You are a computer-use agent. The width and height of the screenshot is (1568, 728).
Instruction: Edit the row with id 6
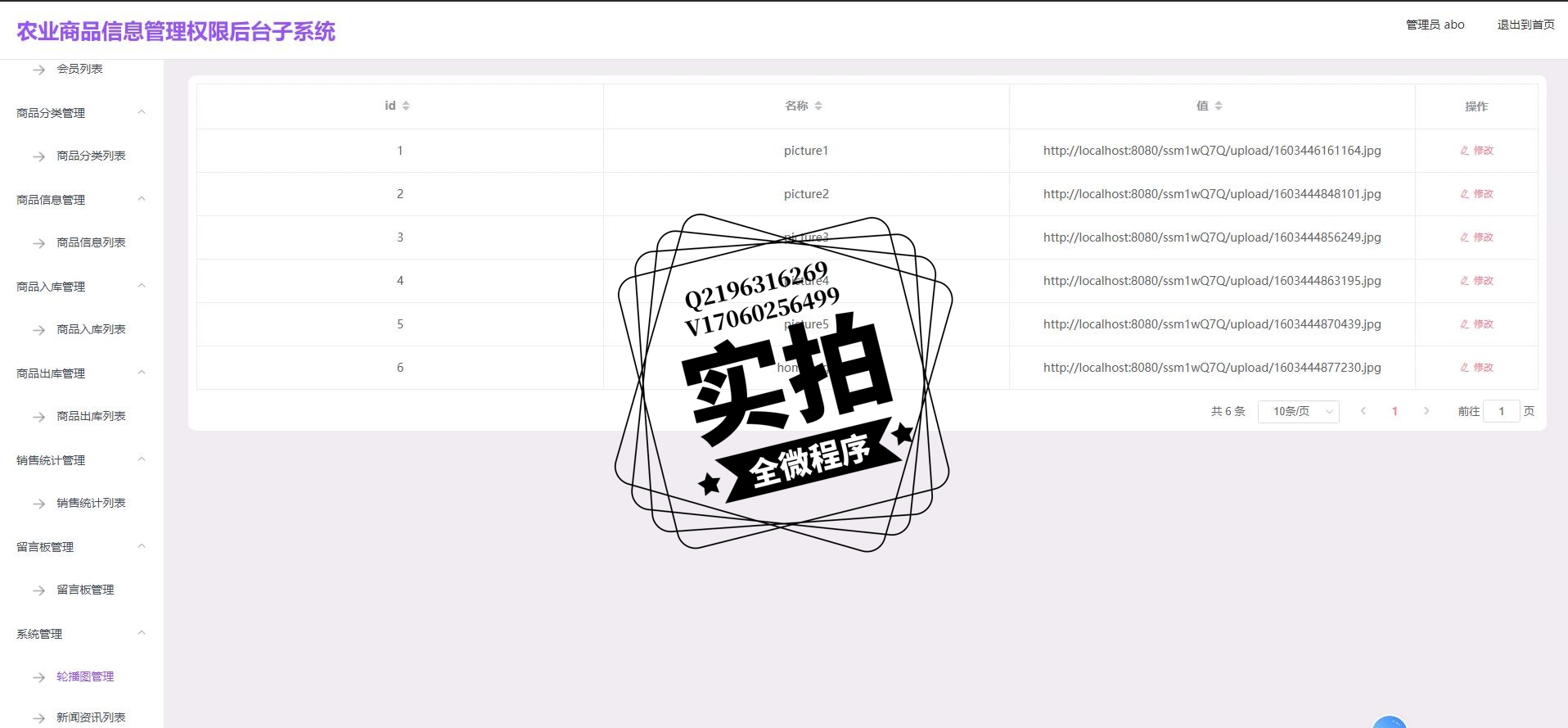(x=1476, y=368)
